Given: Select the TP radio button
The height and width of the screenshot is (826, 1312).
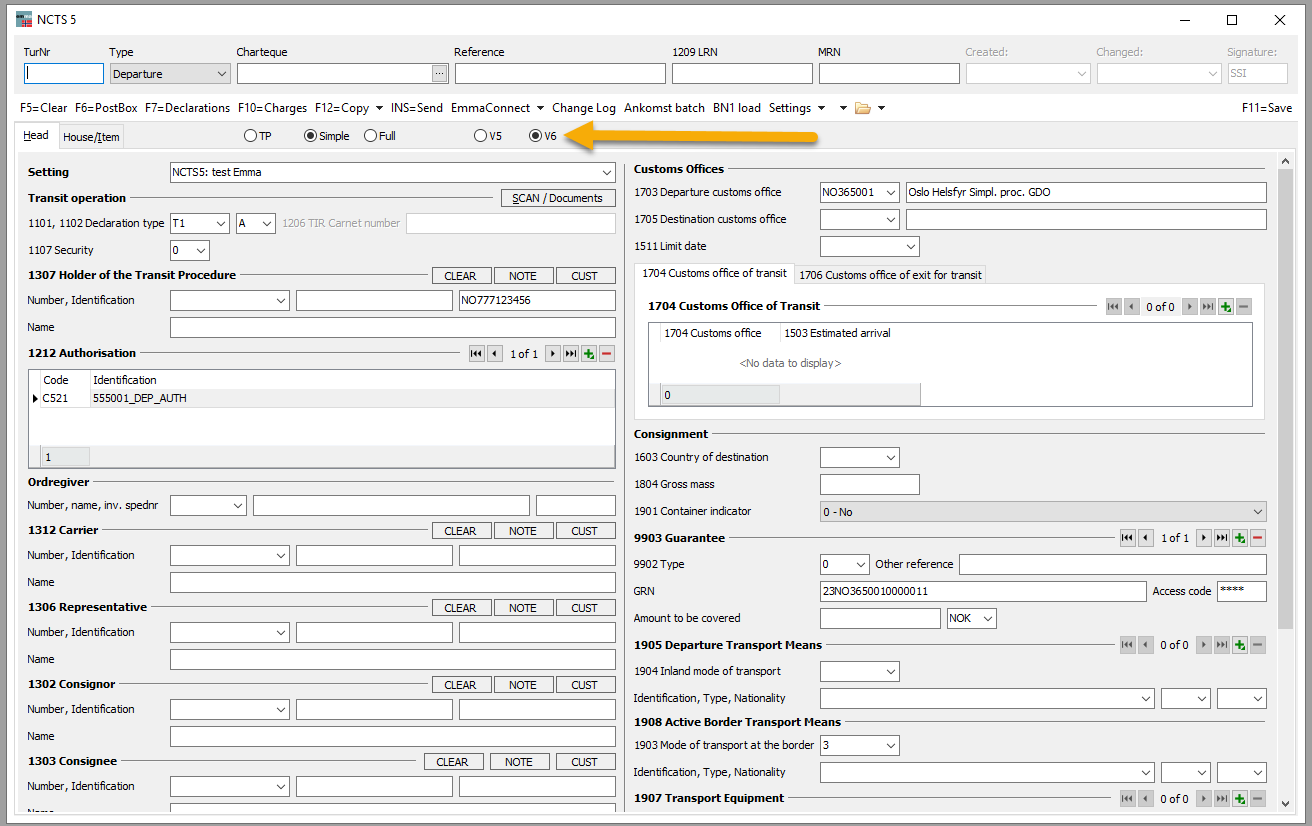Looking at the screenshot, I should pyautogui.click(x=250, y=136).
